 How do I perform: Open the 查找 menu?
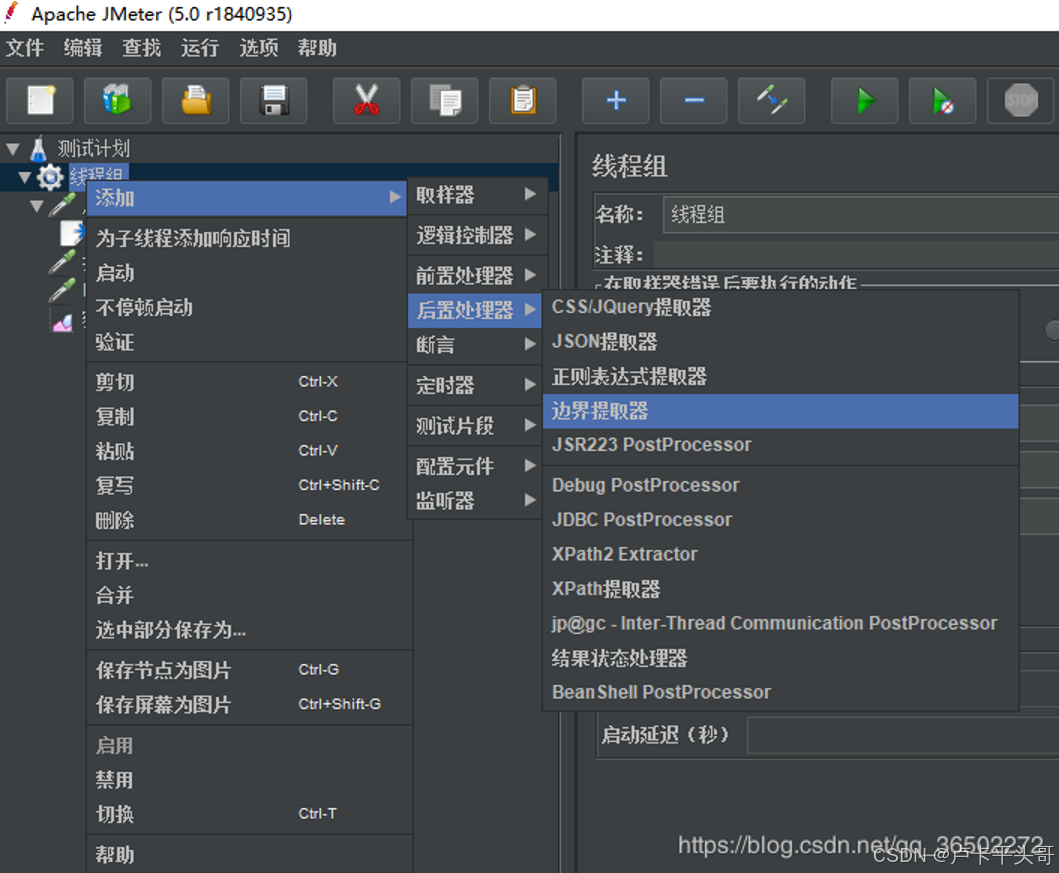tap(142, 48)
